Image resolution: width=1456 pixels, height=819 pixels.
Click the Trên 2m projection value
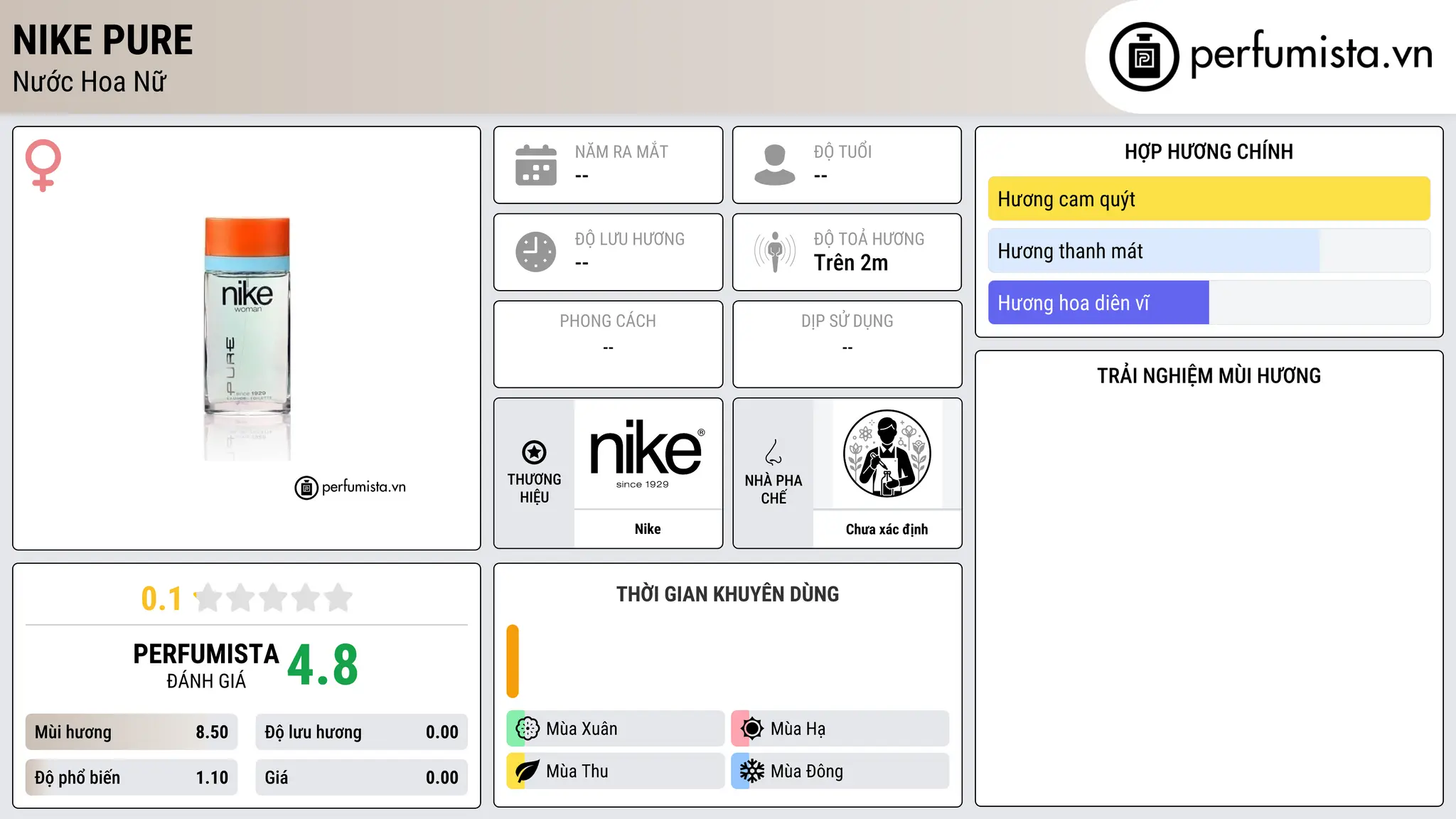(851, 263)
